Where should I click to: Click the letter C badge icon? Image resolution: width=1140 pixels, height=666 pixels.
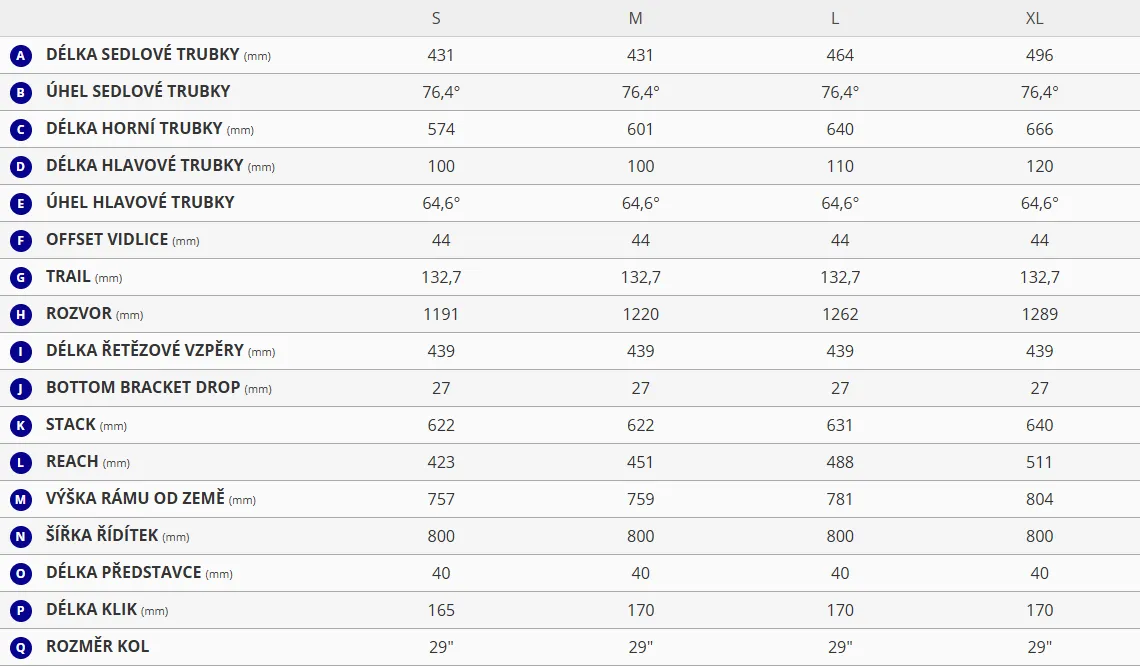21,130
